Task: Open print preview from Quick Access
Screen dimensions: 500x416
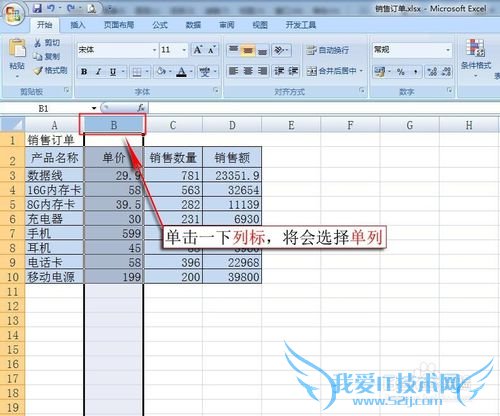Action: (x=91, y=8)
